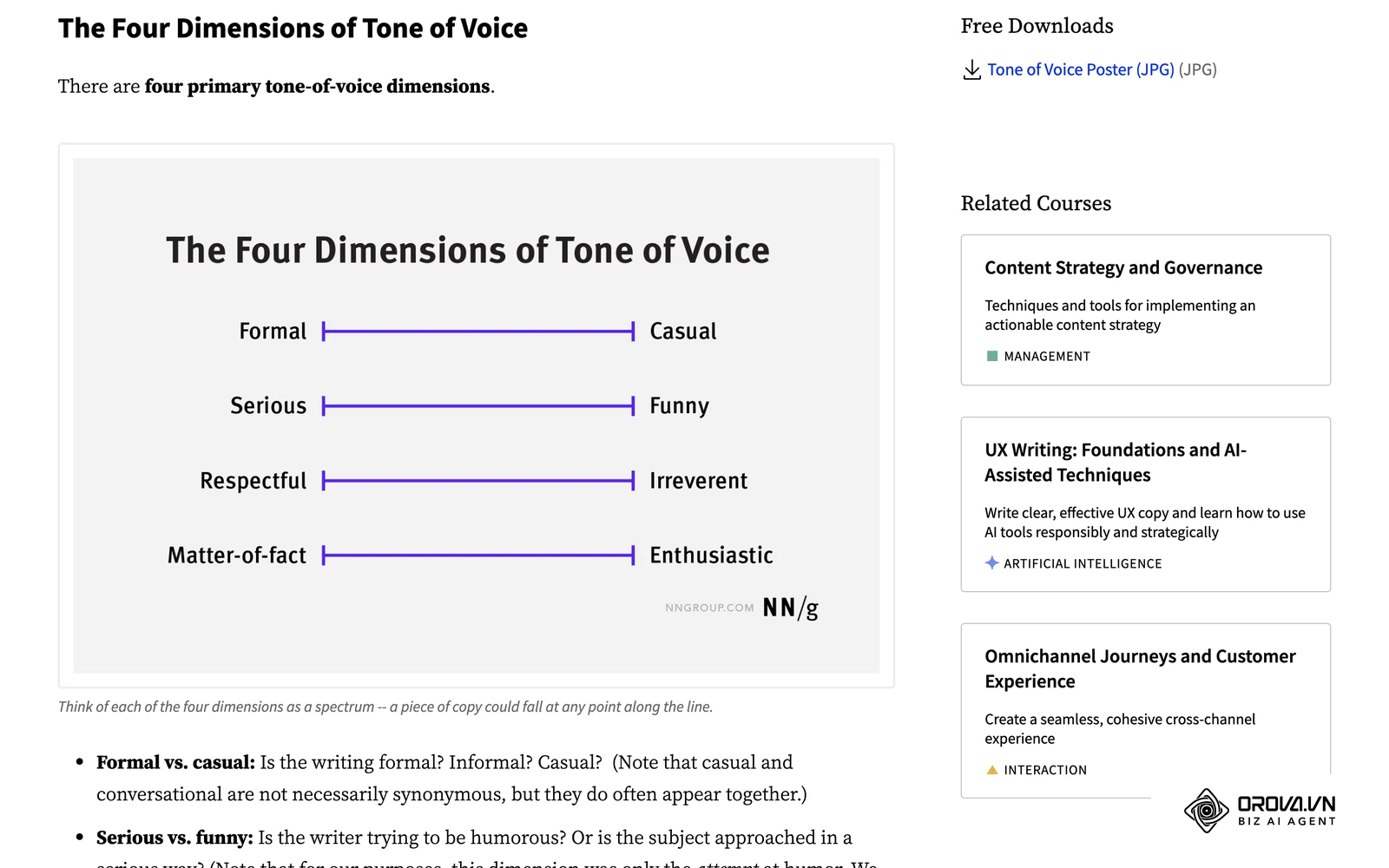The image size is (1389, 868).
Task: Click the yellow Interaction triangle icon
Action: point(991,770)
